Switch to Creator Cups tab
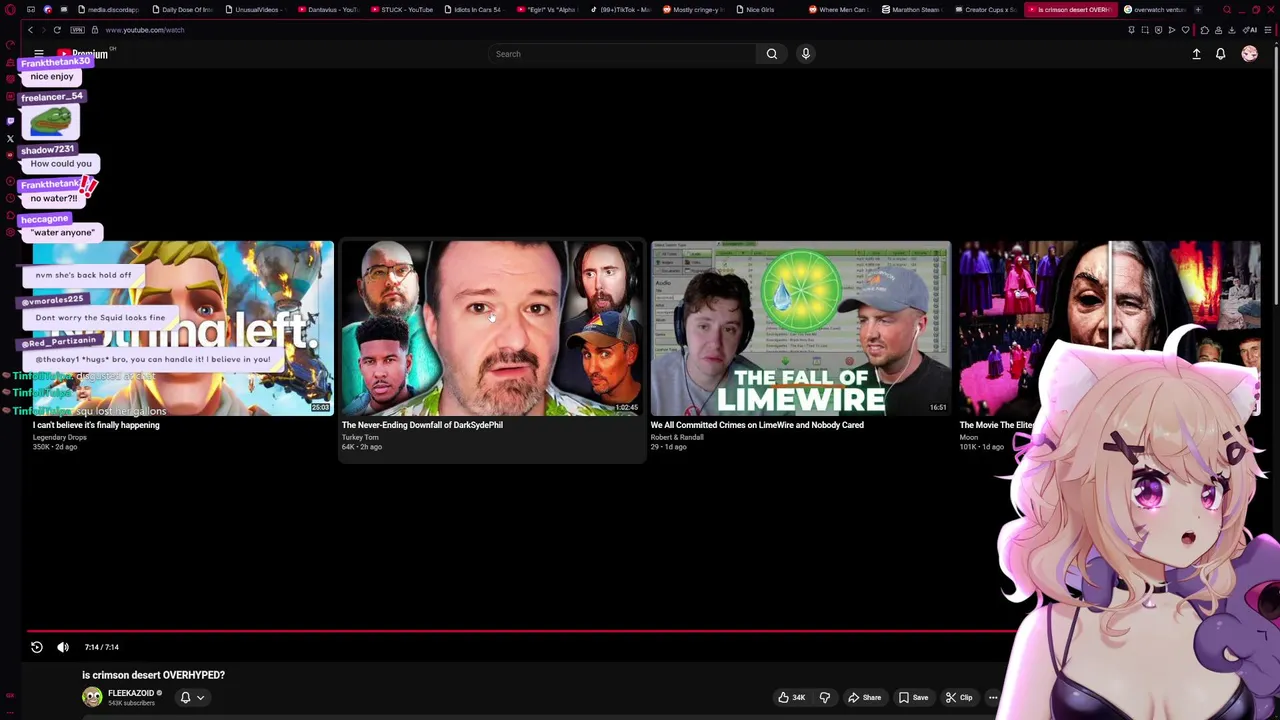The image size is (1280, 720). pyautogui.click(x=987, y=10)
